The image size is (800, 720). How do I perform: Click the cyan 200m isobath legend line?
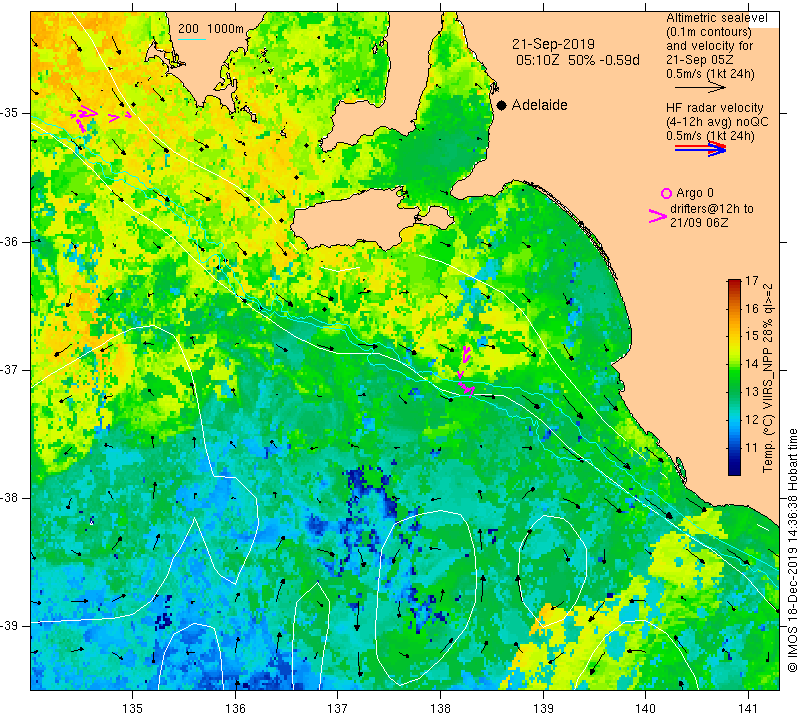pos(192,39)
